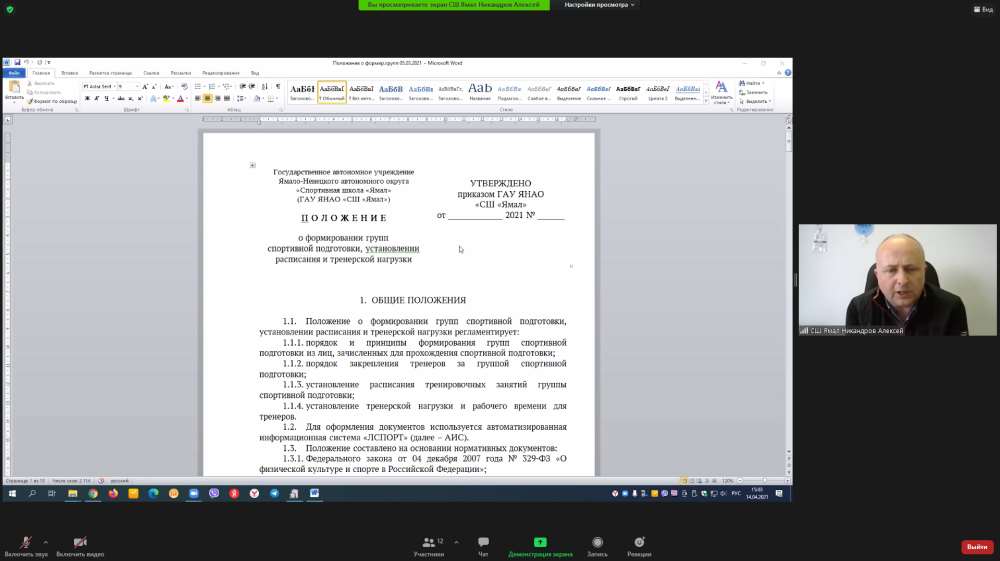Switch to the Ссылки ribbon tab
The height and width of the screenshot is (561, 1000).
tap(151, 73)
